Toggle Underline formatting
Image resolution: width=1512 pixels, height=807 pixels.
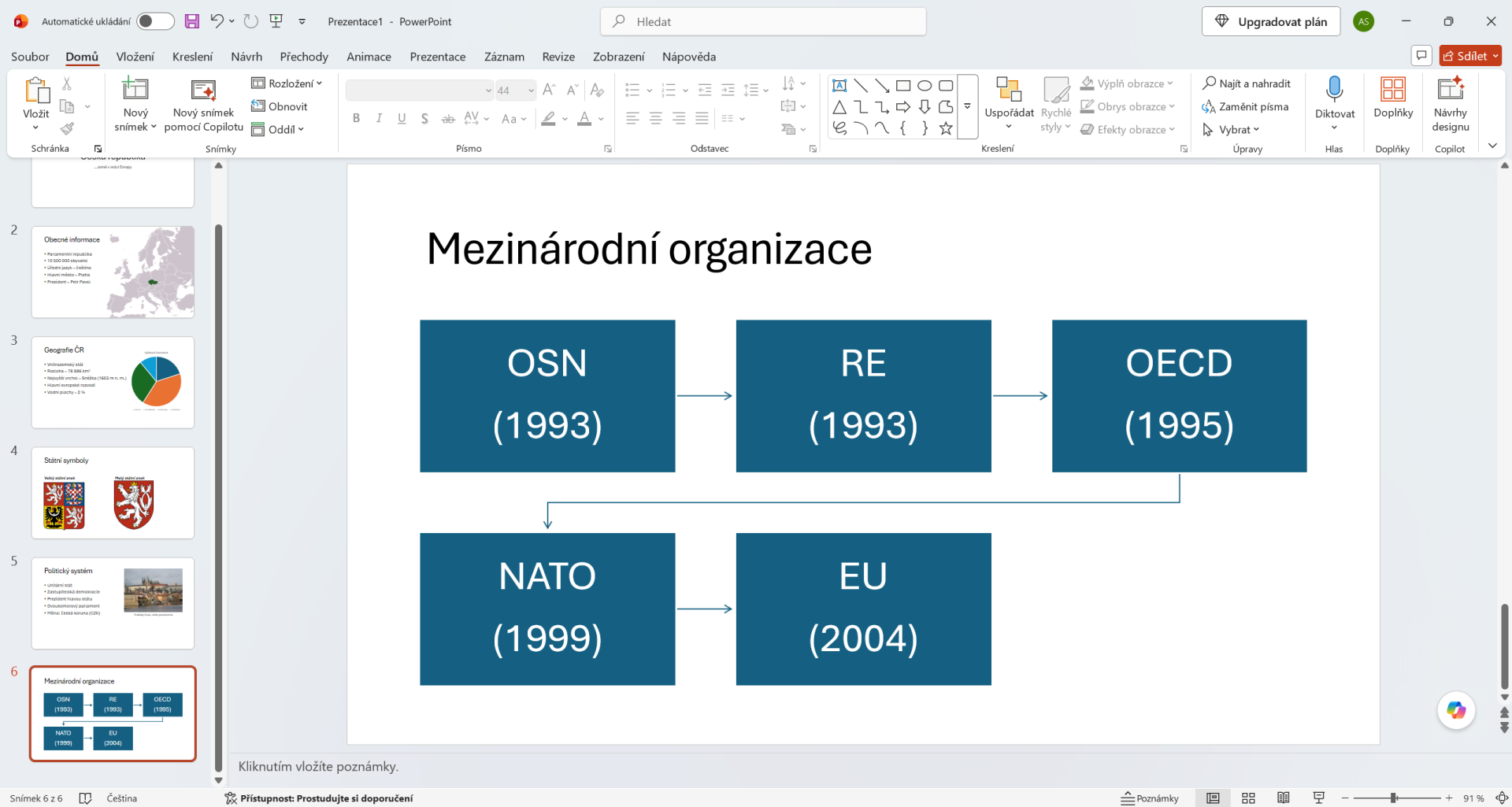point(402,118)
